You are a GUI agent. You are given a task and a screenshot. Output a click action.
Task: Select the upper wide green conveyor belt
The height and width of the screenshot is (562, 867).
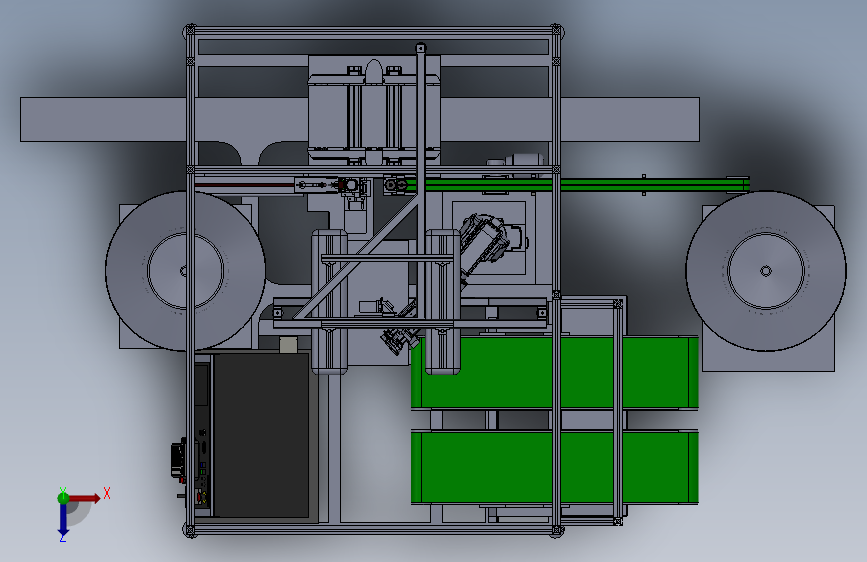(555, 372)
